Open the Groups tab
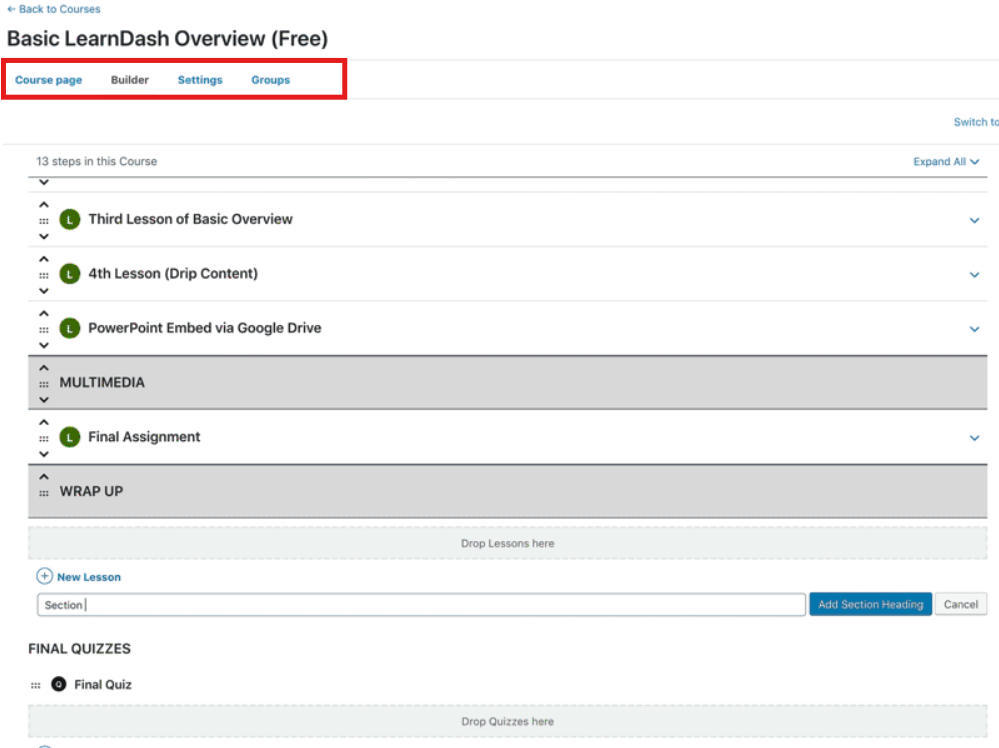 point(270,80)
